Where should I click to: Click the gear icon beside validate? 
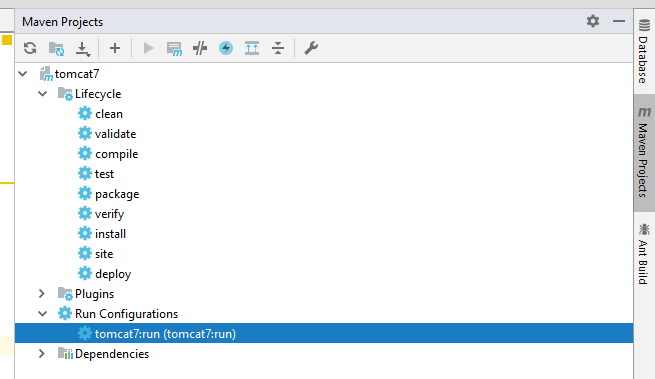point(85,133)
